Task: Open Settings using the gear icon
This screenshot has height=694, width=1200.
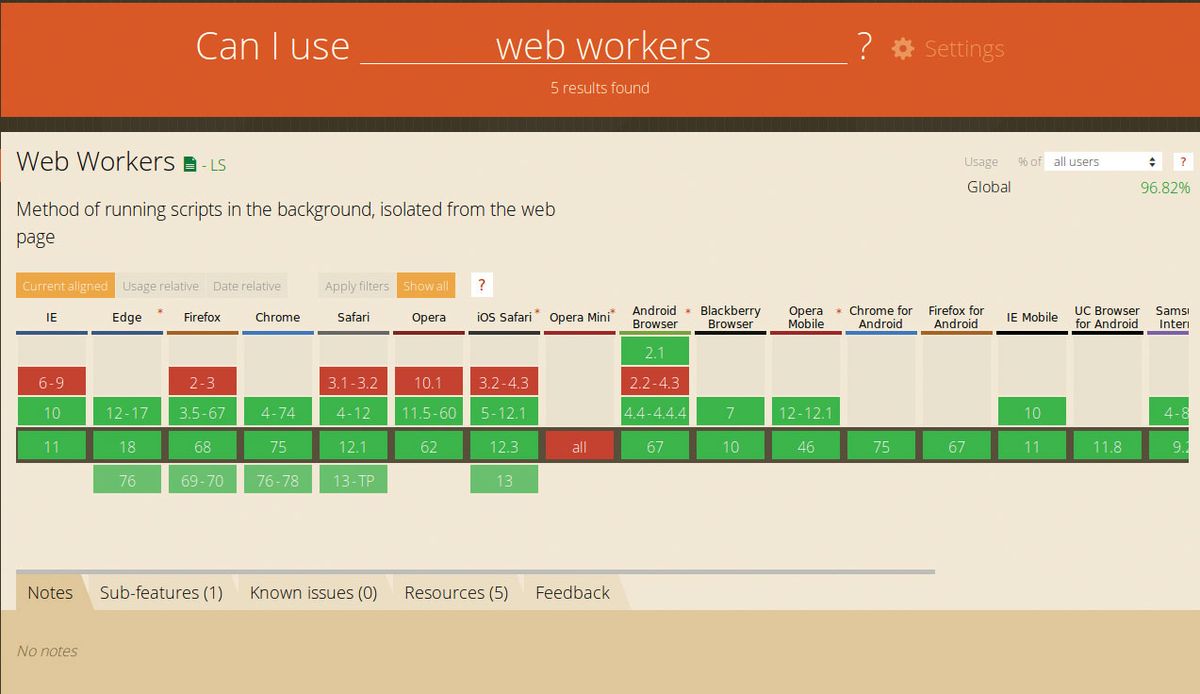Action: pyautogui.click(x=901, y=48)
